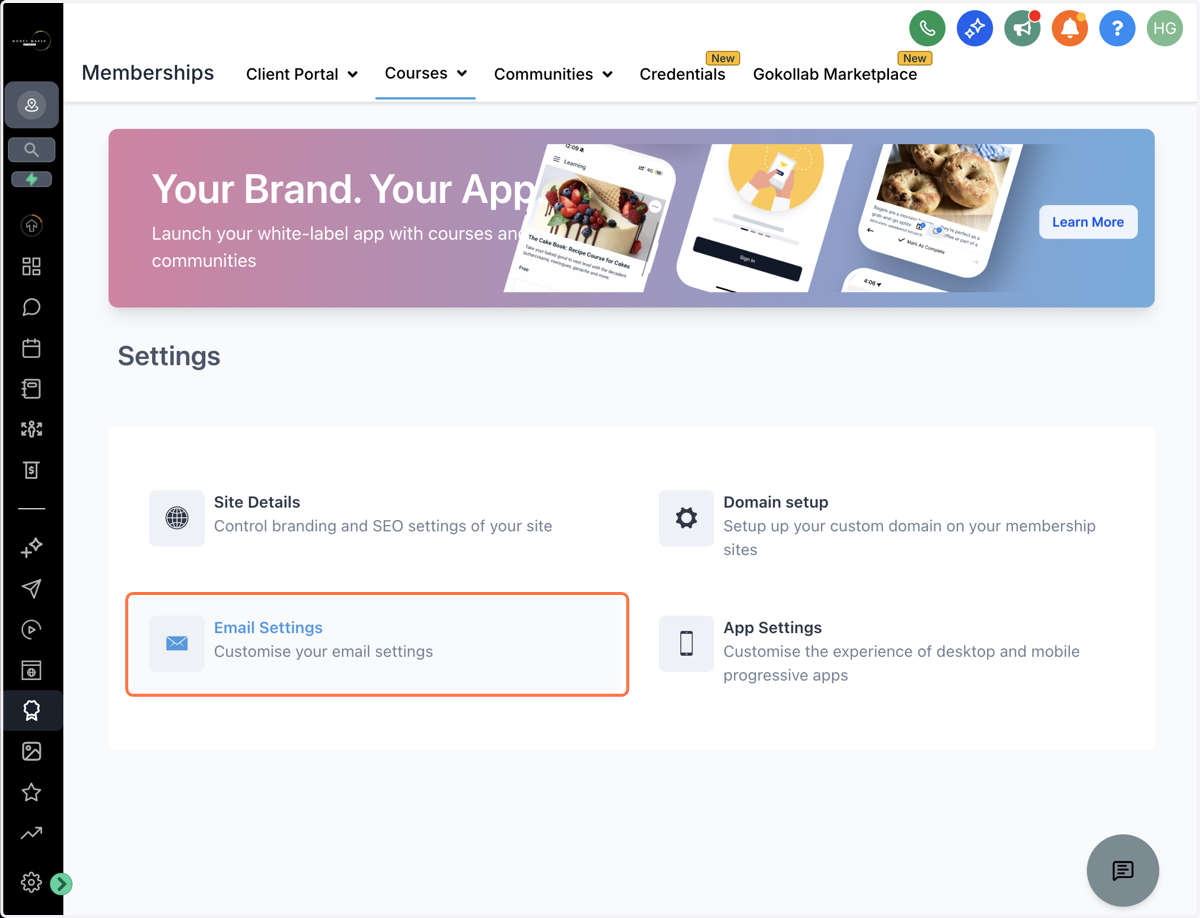The height and width of the screenshot is (918, 1200).
Task: Open the payments dollar receipt icon in sidebar
Action: click(31, 470)
